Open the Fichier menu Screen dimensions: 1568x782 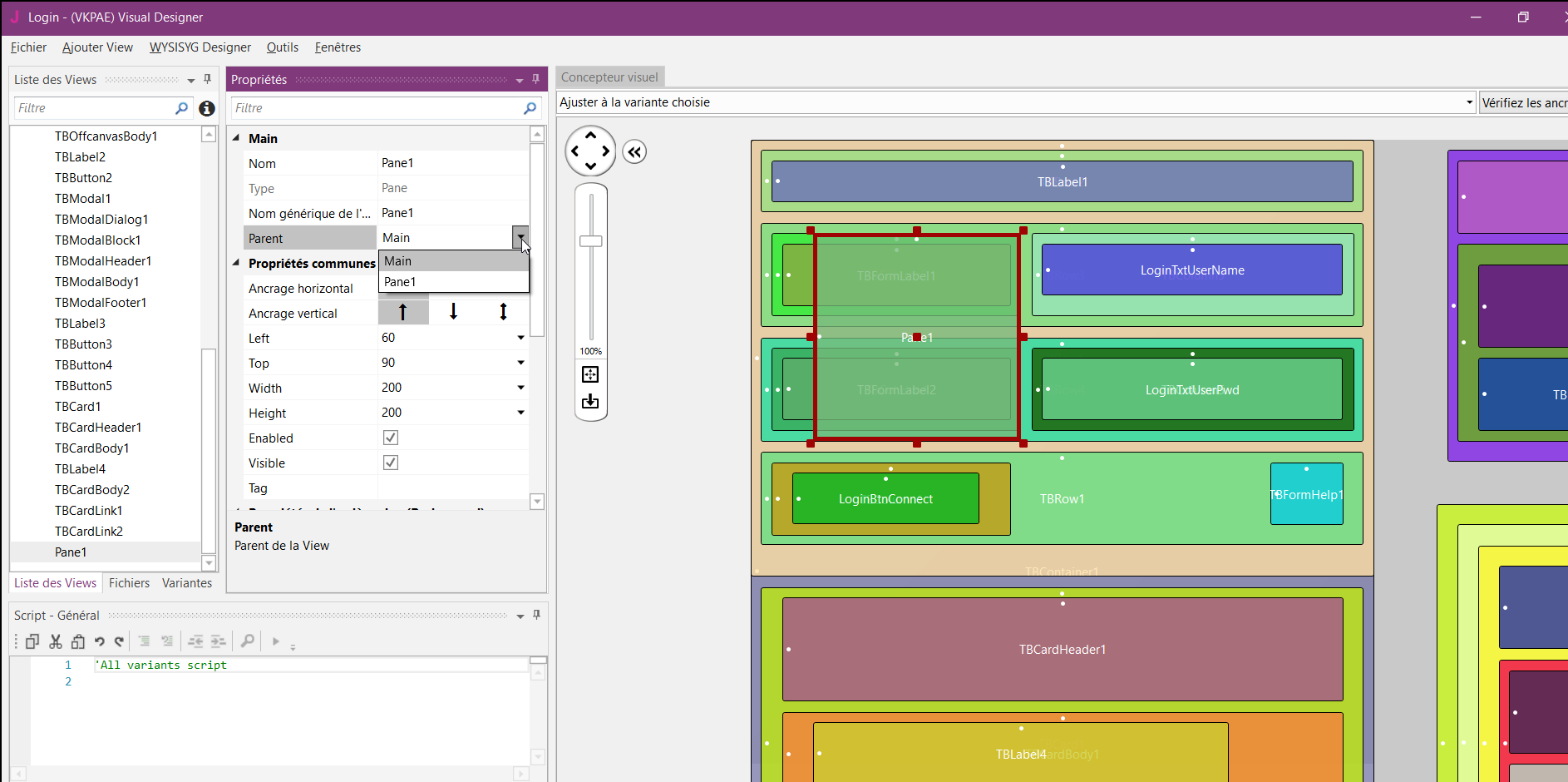[28, 47]
